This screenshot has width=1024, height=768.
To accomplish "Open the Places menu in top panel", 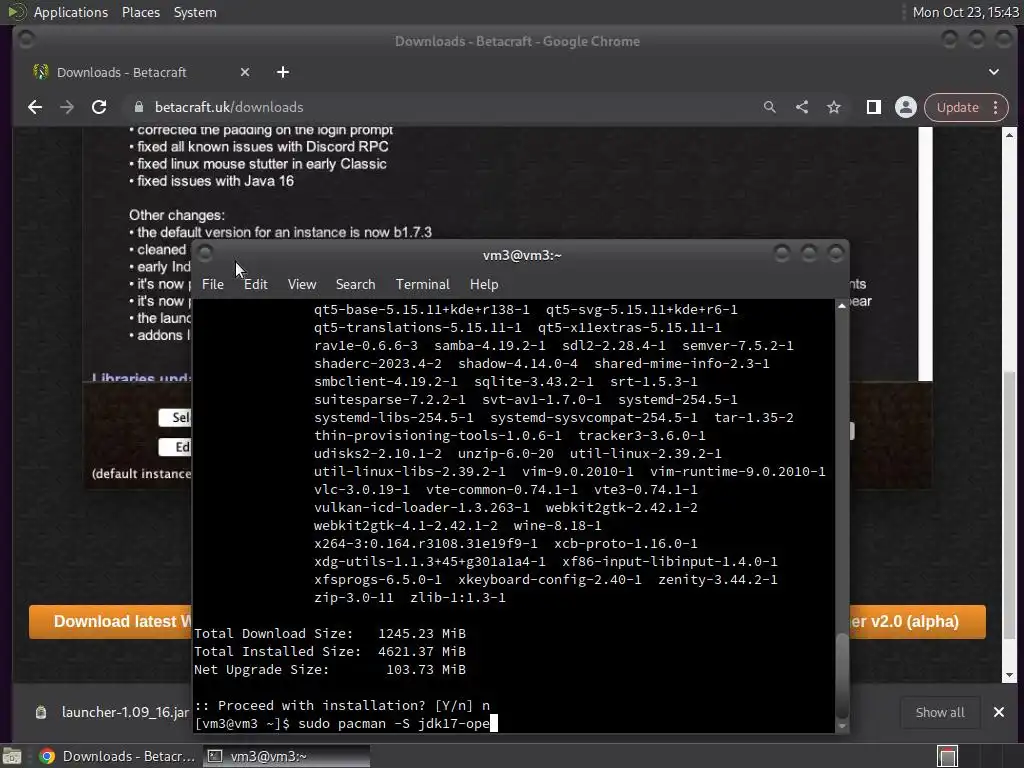I will (140, 12).
